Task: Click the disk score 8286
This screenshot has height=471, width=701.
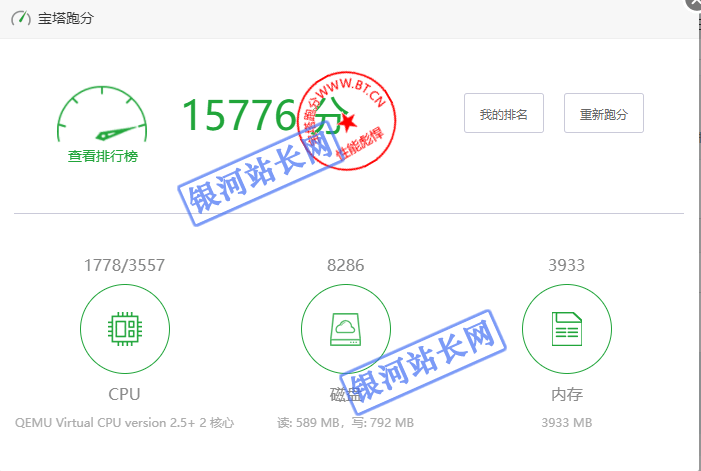Action: (346, 265)
